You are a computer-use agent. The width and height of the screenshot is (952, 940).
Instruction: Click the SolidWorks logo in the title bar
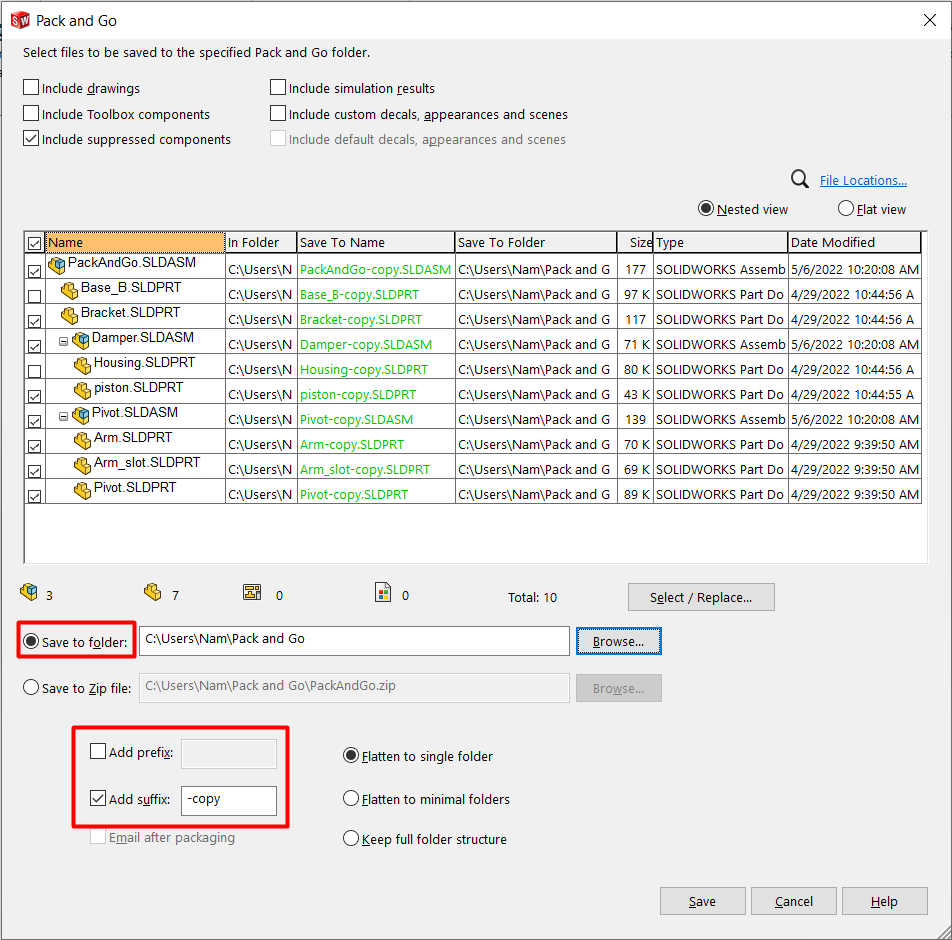[x=20, y=21]
